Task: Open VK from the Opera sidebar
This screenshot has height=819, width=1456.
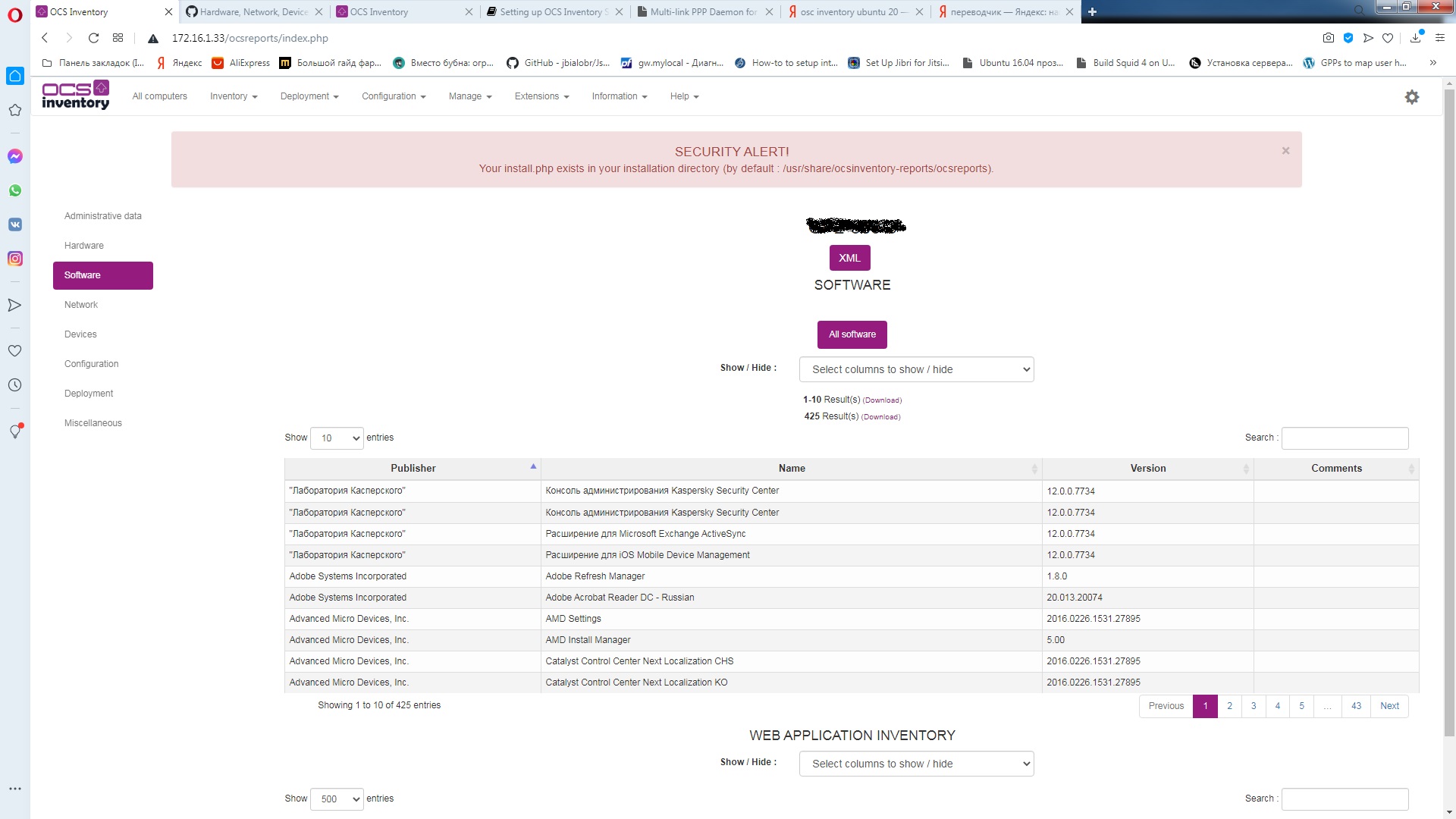Action: pos(15,224)
